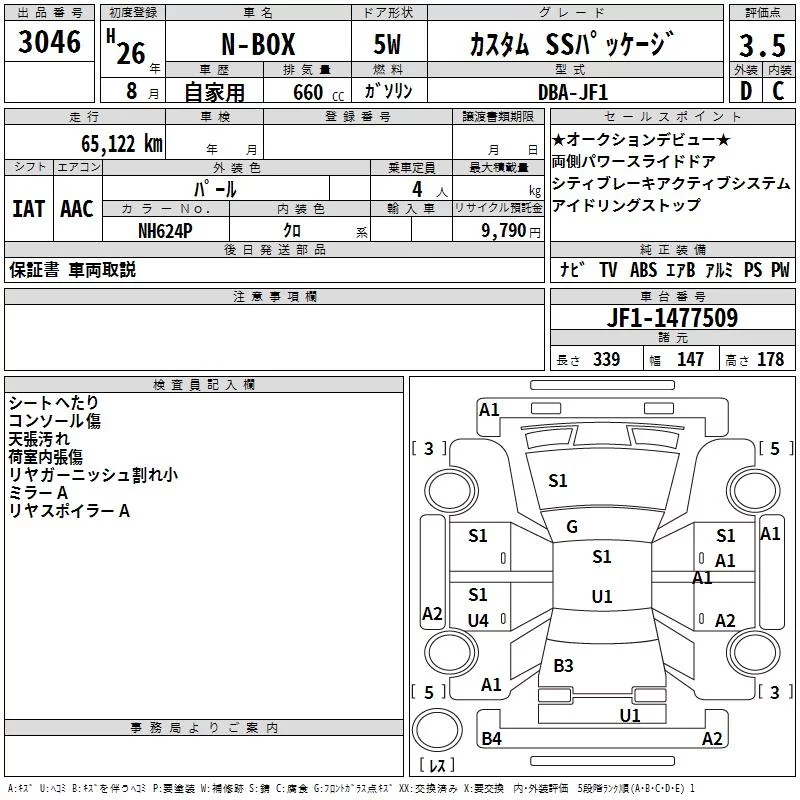Select the exterior grade D

coord(746,91)
